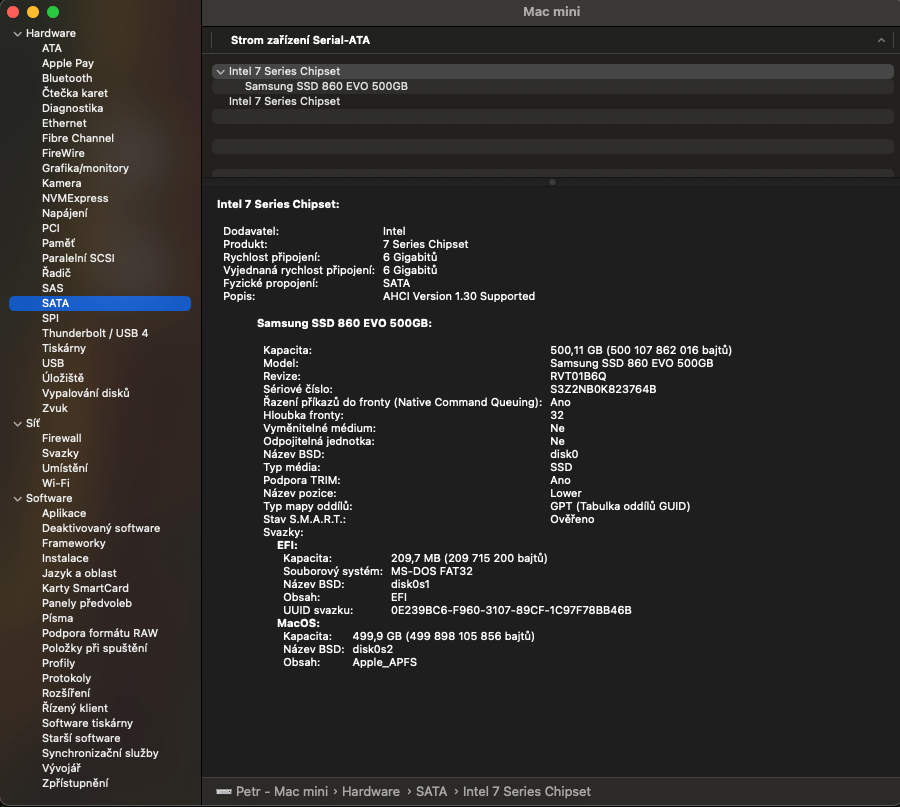Open Paralelní SCSI item

[x=78, y=258]
